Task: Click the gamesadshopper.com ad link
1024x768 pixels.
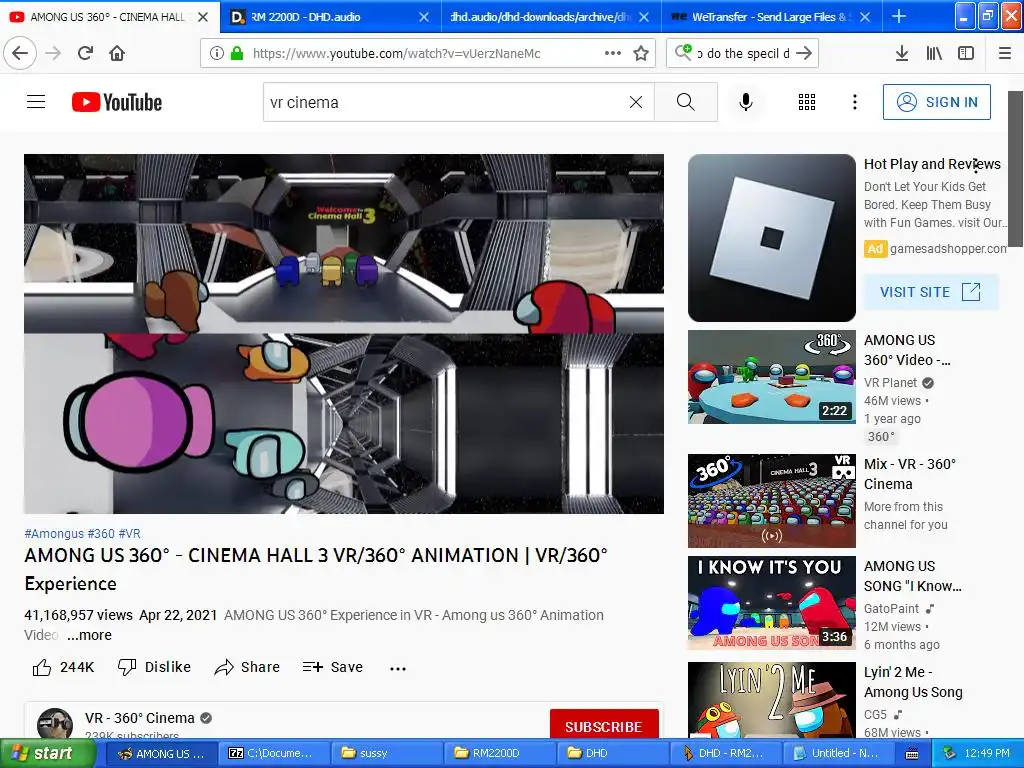Action: click(x=948, y=249)
